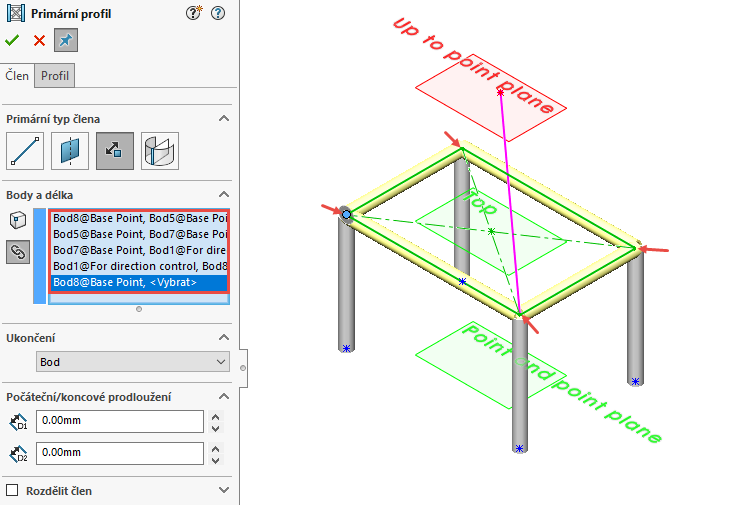Select row starting Bod5@Base Point, Bod7
This screenshot has height=505, width=750.
point(139,234)
